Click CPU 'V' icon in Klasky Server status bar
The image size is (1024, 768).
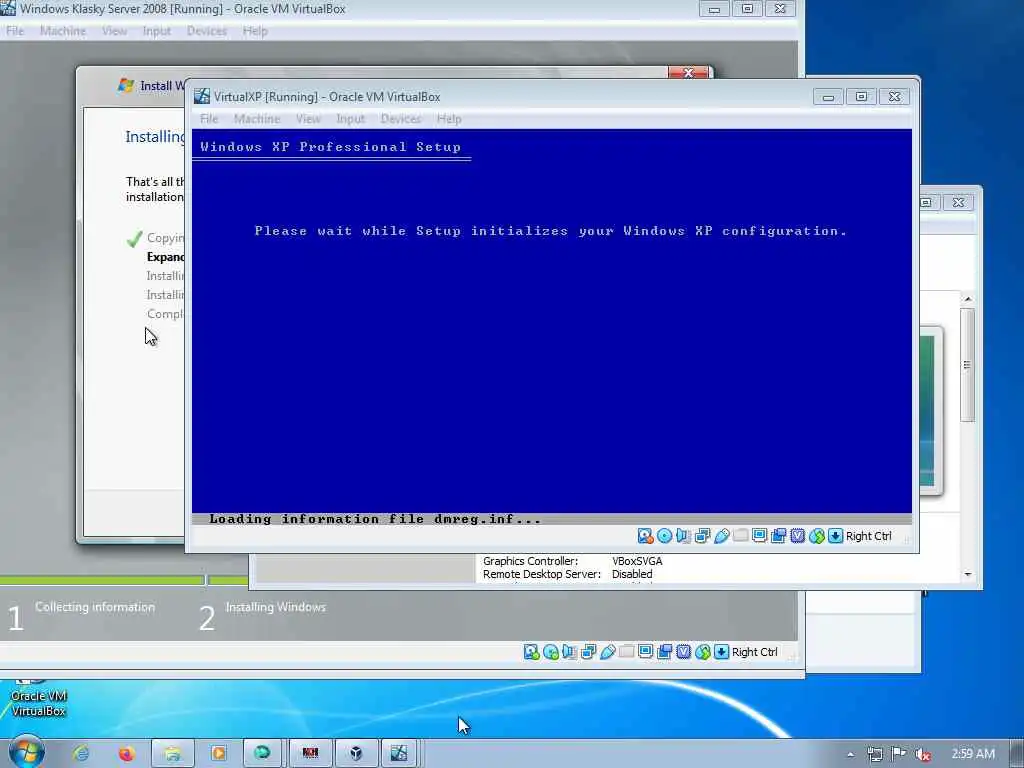click(683, 652)
